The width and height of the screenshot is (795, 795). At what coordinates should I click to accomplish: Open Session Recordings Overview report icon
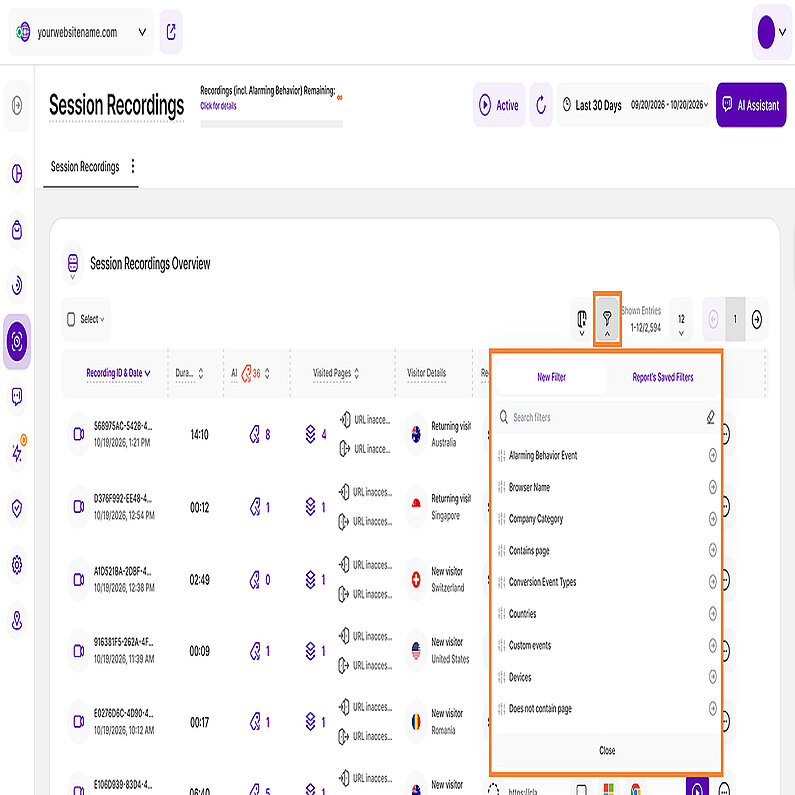[x=73, y=264]
